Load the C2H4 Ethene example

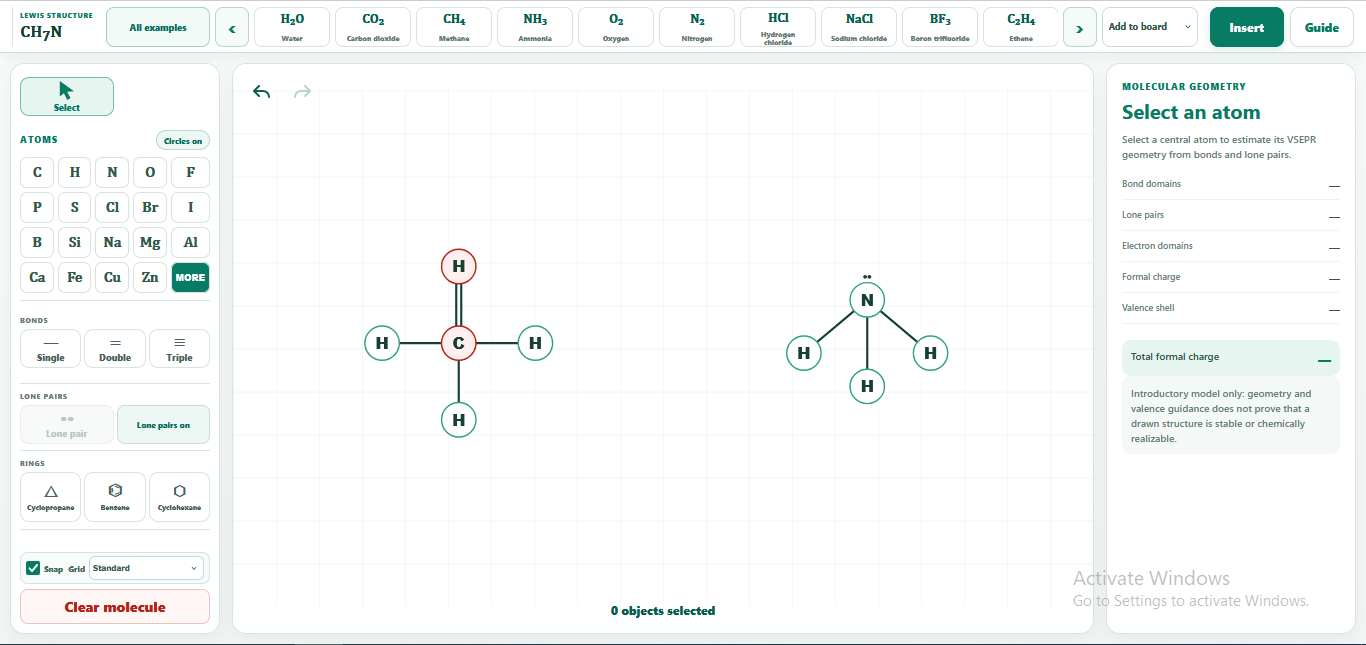(x=1021, y=27)
